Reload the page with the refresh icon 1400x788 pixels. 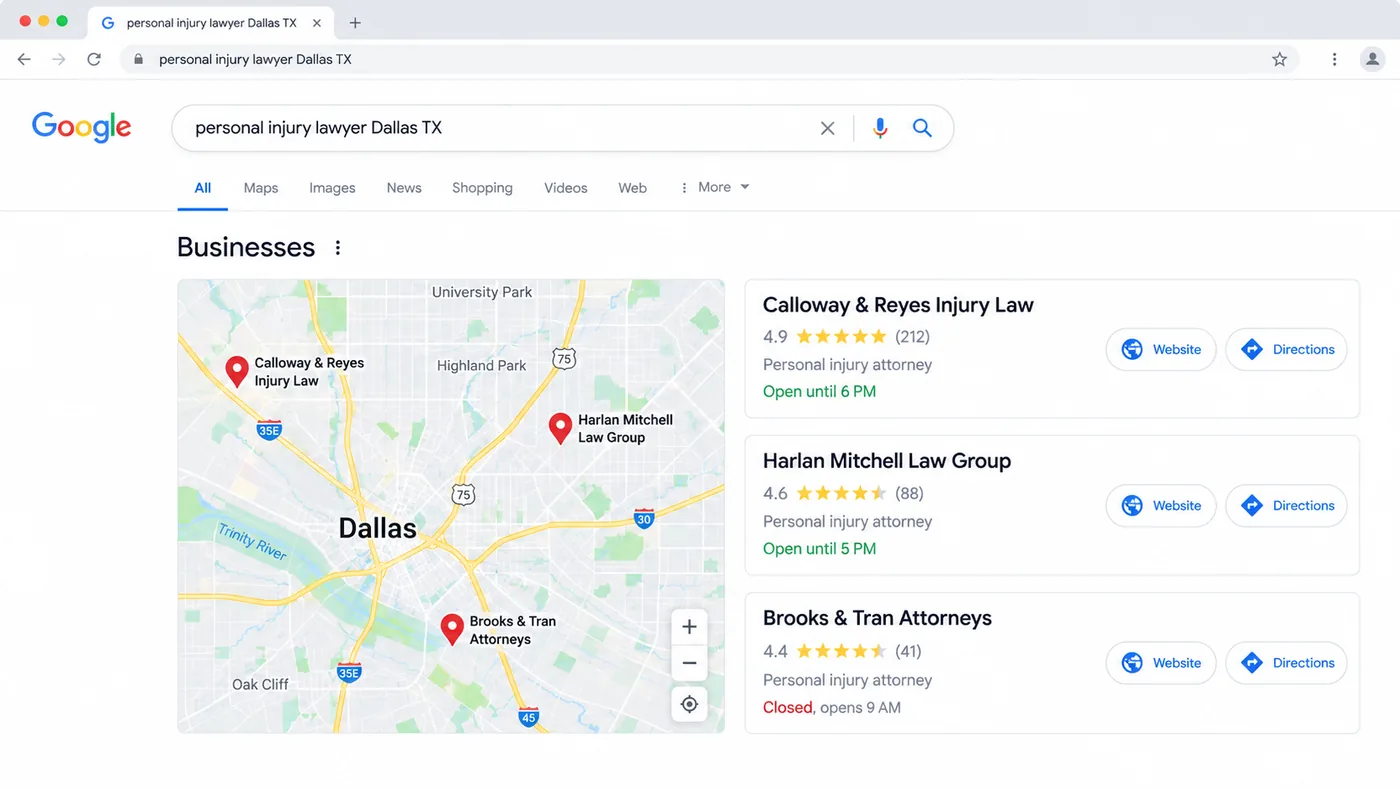[94, 59]
